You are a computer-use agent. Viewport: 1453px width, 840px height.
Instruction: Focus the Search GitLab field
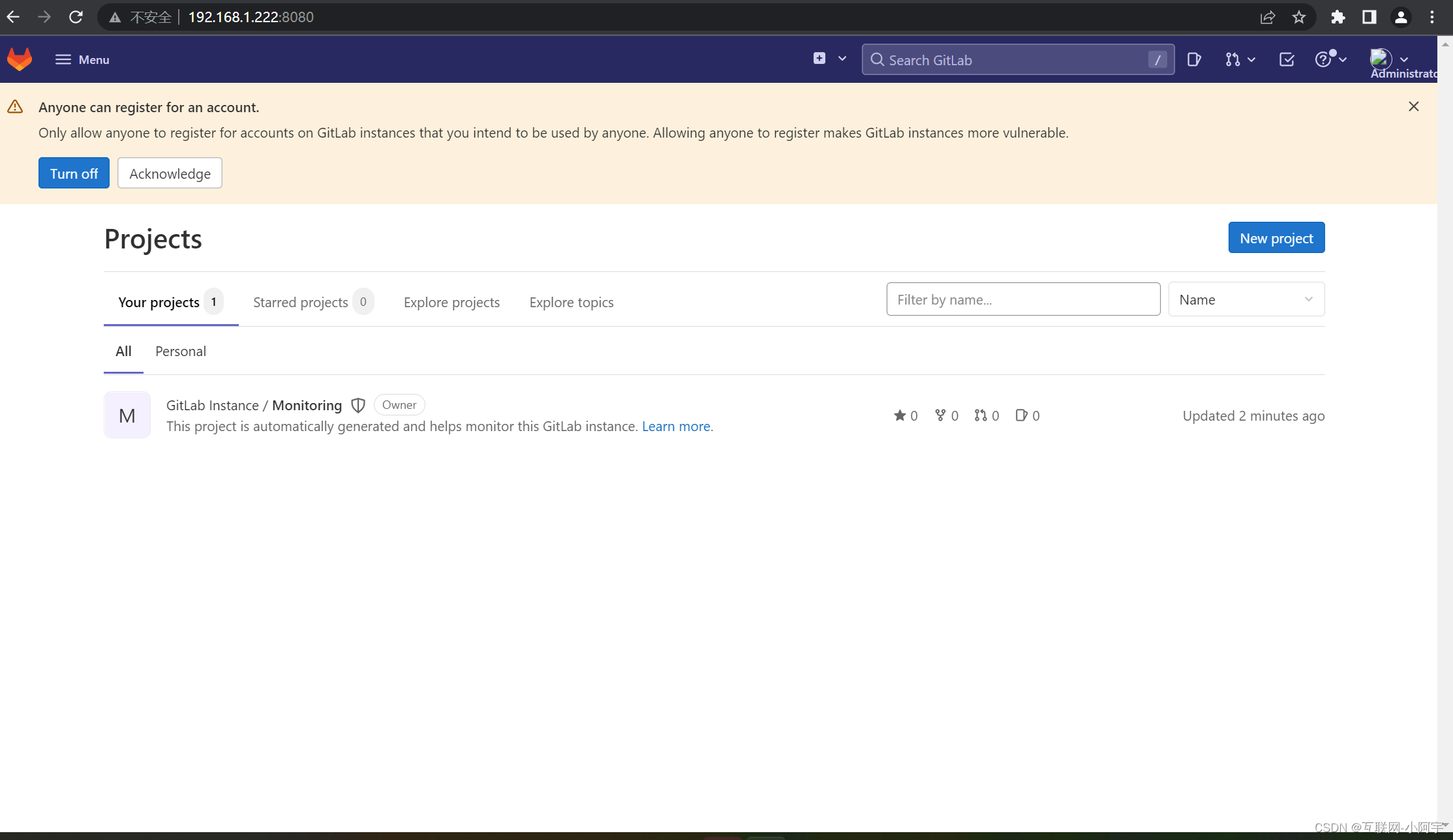(x=1018, y=59)
